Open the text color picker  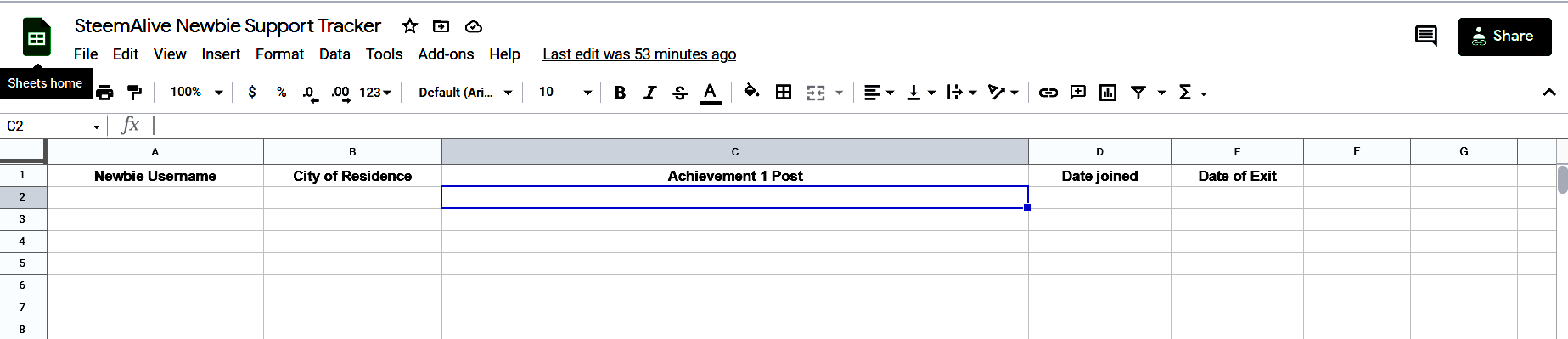[711, 92]
